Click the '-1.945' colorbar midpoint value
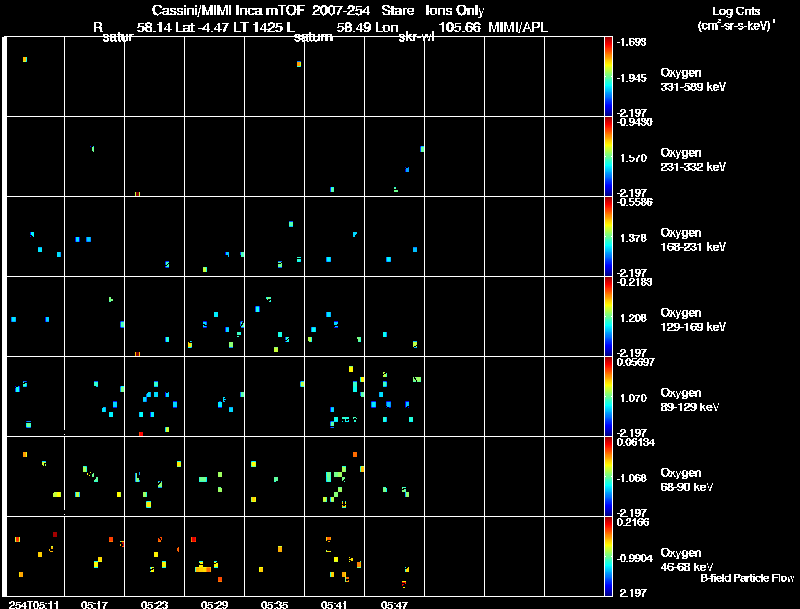Screen dimensions: 800x609 pos(631,78)
